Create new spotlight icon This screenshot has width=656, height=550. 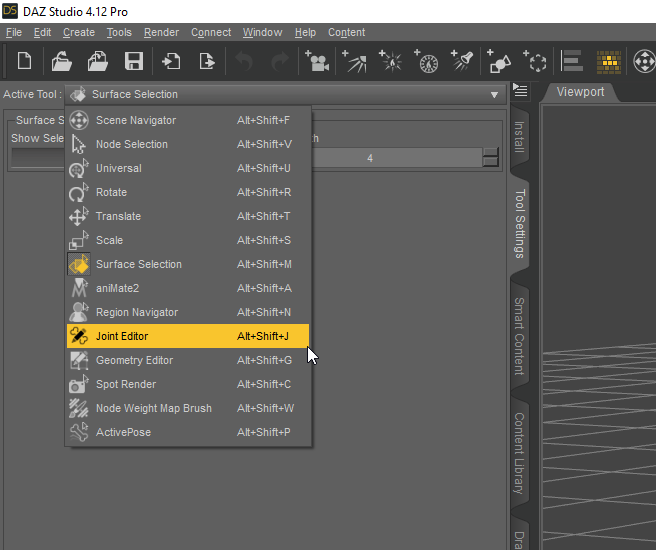(462, 61)
